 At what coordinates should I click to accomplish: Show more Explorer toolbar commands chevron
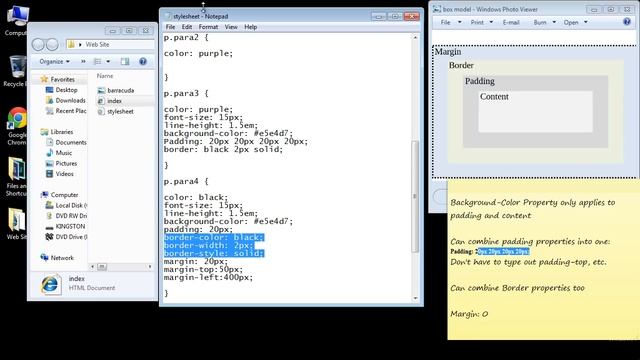pyautogui.click(x=83, y=62)
